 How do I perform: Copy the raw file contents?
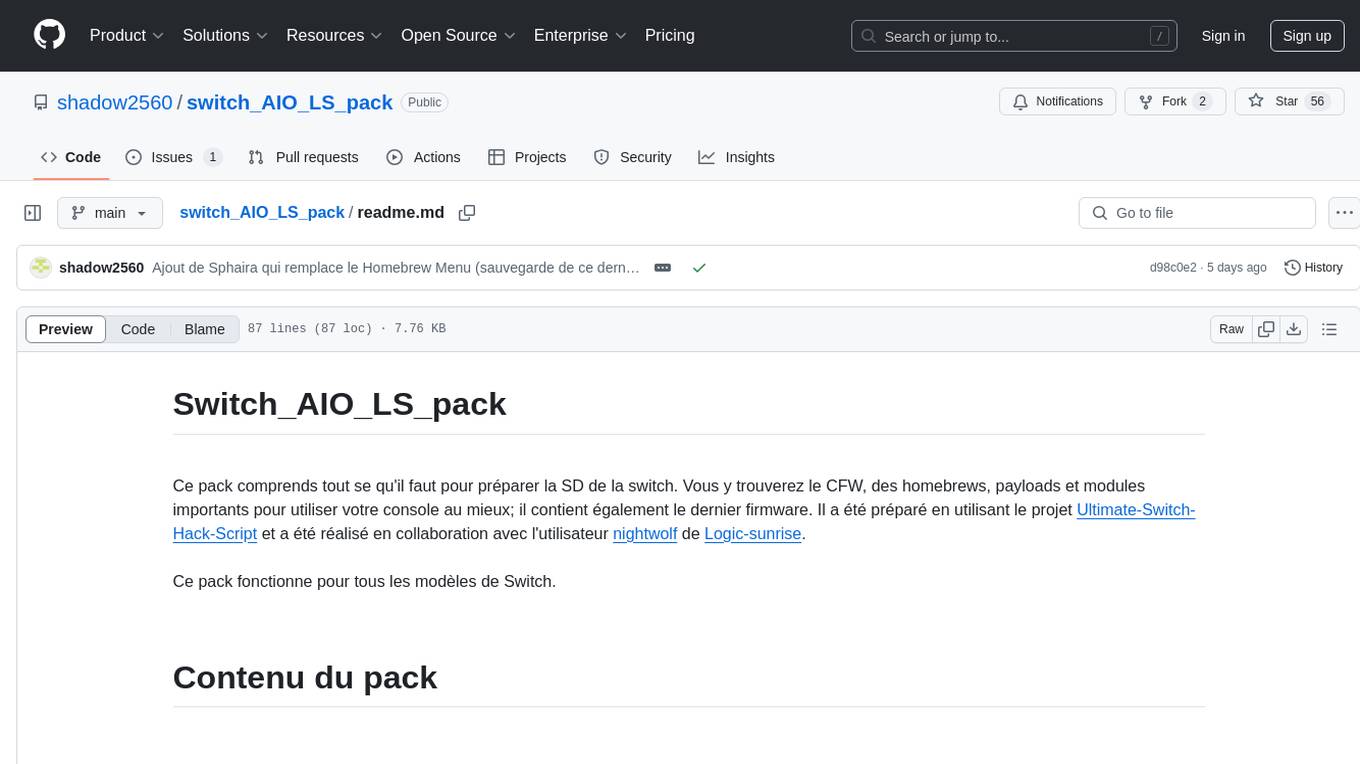(1266, 329)
